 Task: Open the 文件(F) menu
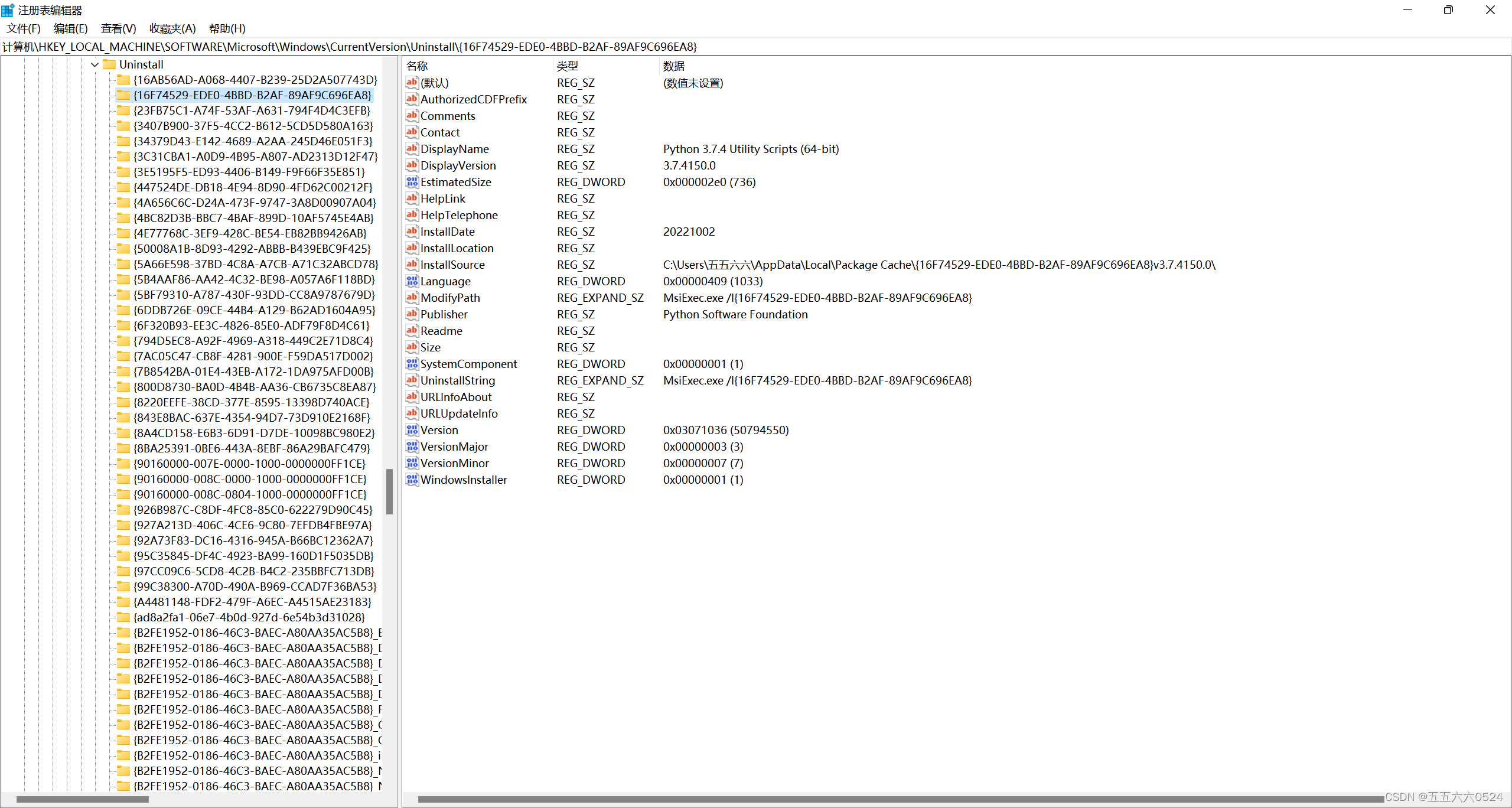pyautogui.click(x=24, y=28)
